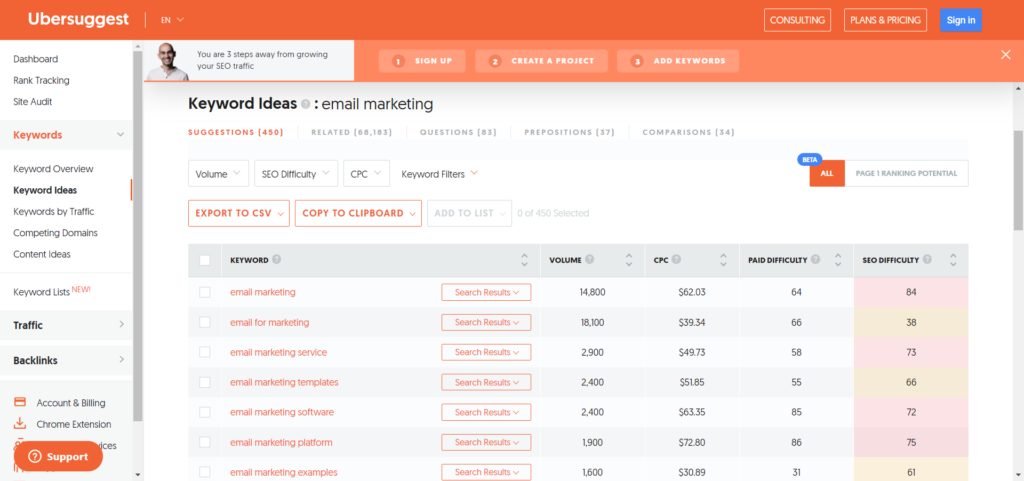The width and height of the screenshot is (1024, 481).
Task: Check the box for 'email marketing platform'
Action: click(x=205, y=442)
